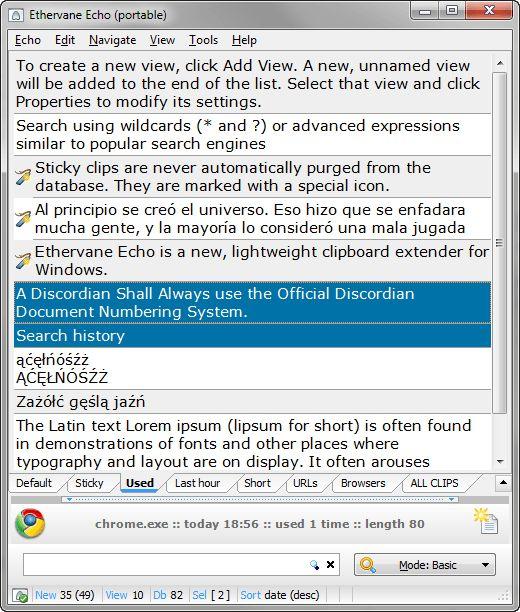
Task: Select the Zażółć gęślą jaźń clip
Action: pyautogui.click(x=252, y=402)
